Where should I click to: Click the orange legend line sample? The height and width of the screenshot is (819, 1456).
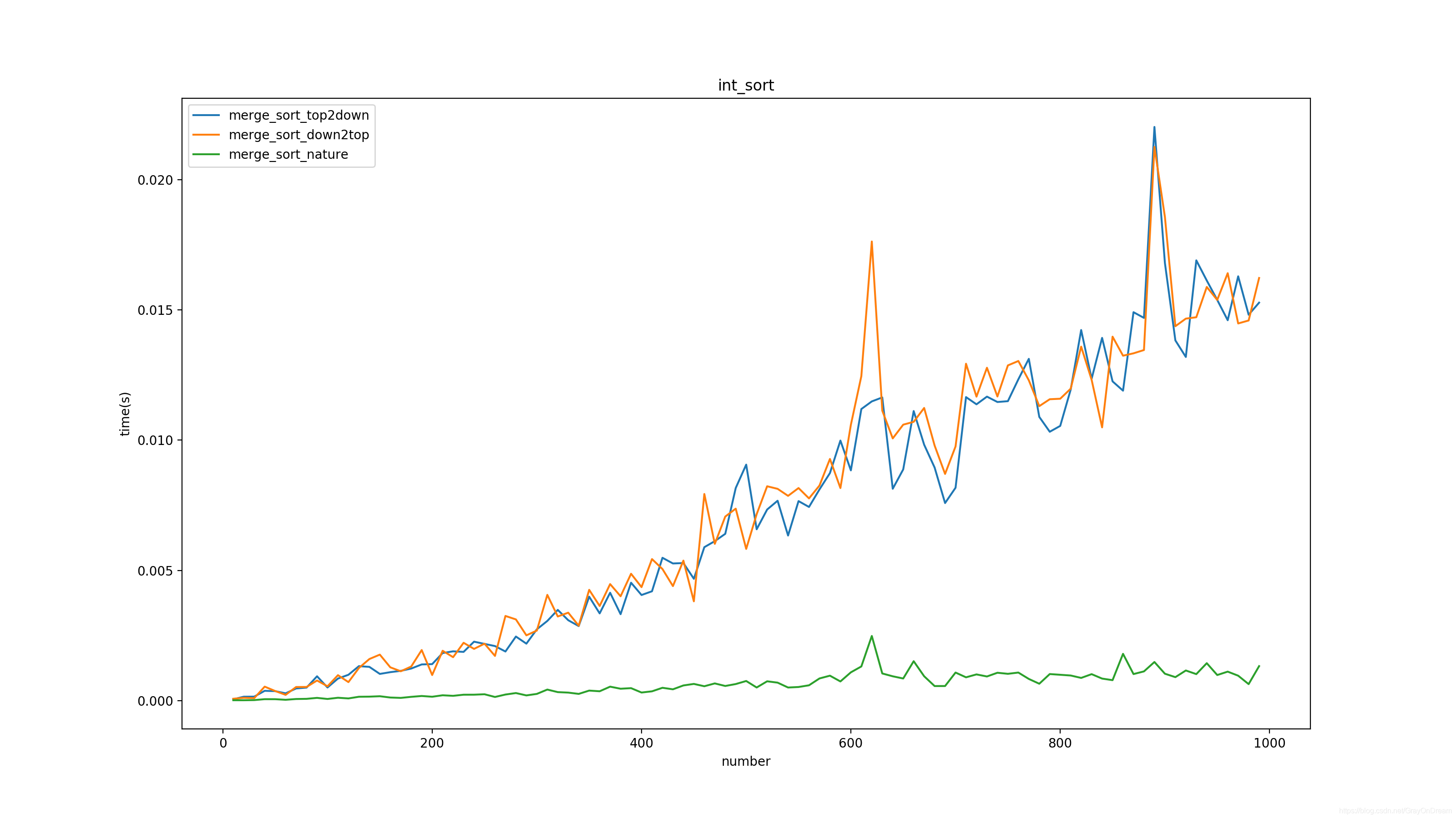tap(206, 135)
